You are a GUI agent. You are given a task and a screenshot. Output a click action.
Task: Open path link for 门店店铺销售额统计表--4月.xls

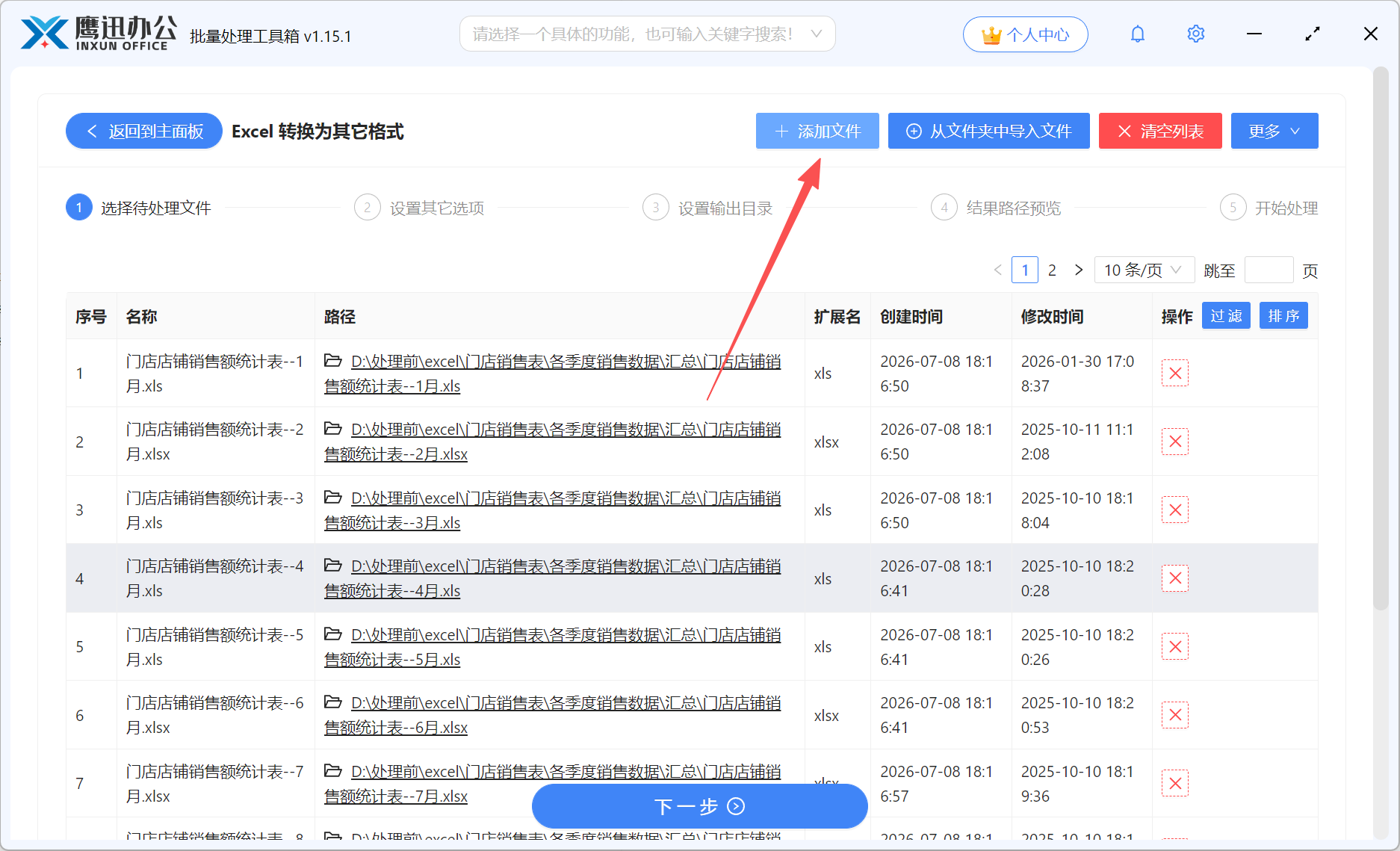tap(553, 578)
